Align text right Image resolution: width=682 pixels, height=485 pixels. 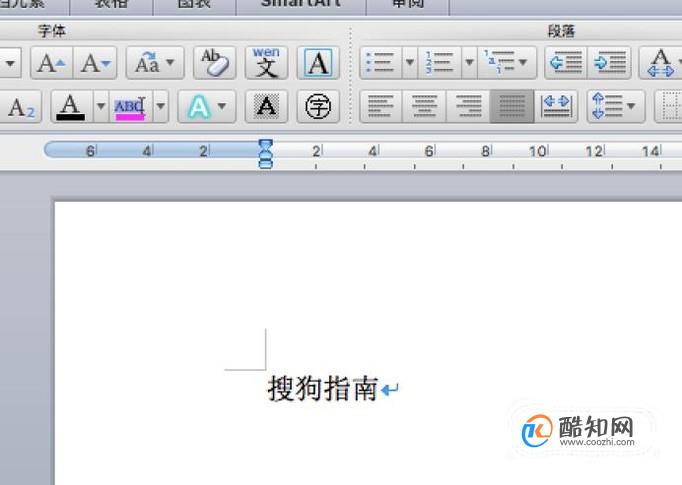click(468, 107)
